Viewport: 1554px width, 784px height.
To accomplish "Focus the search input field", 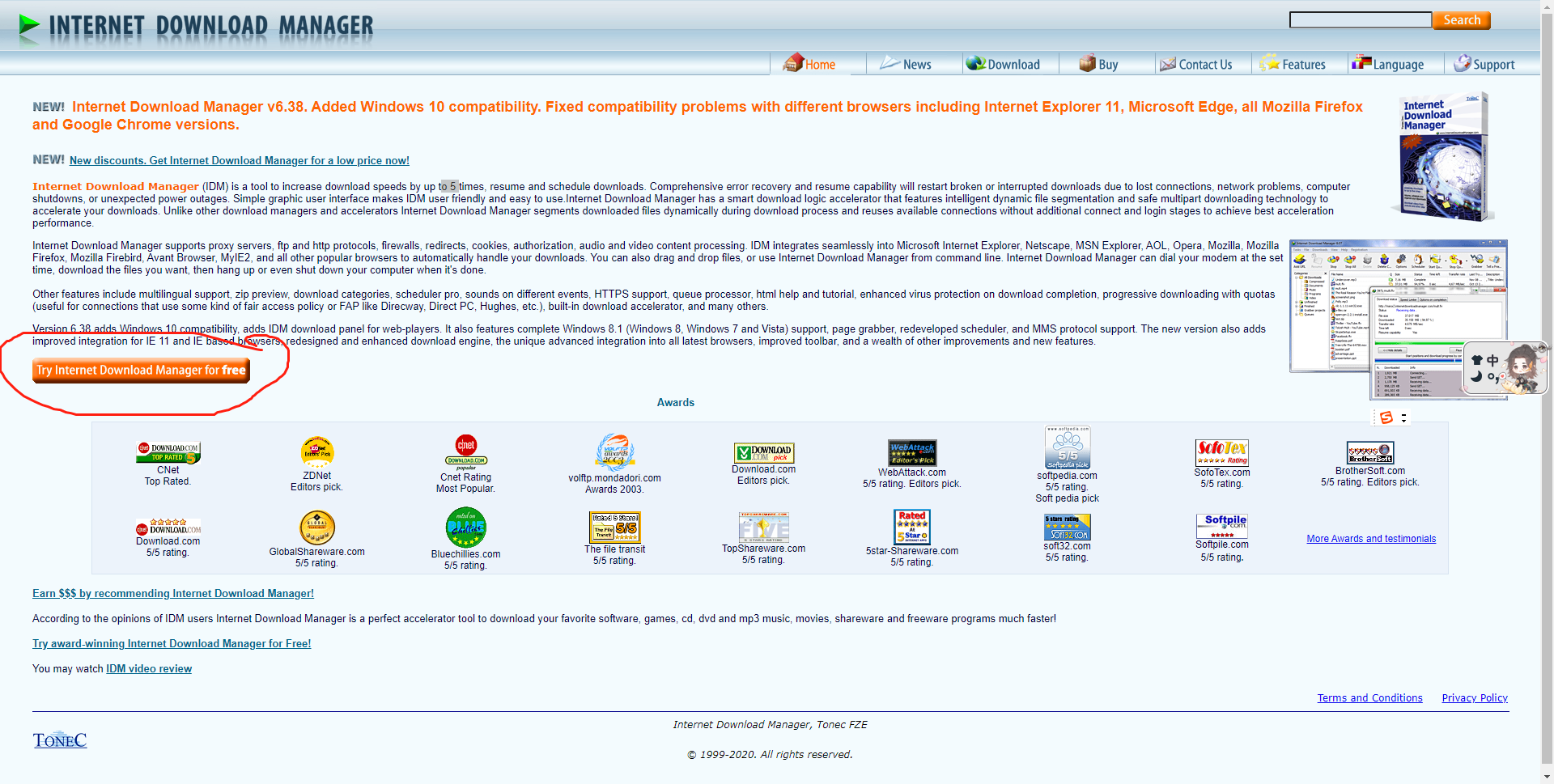I will tap(1361, 20).
